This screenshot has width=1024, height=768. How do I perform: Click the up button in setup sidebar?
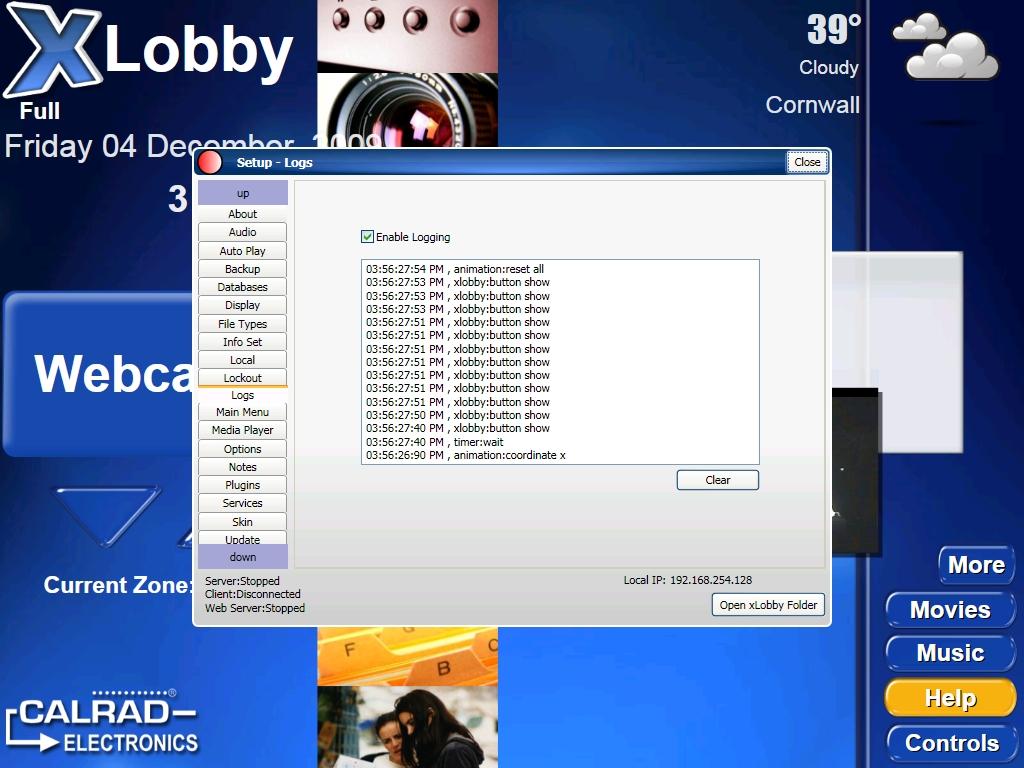[x=243, y=193]
